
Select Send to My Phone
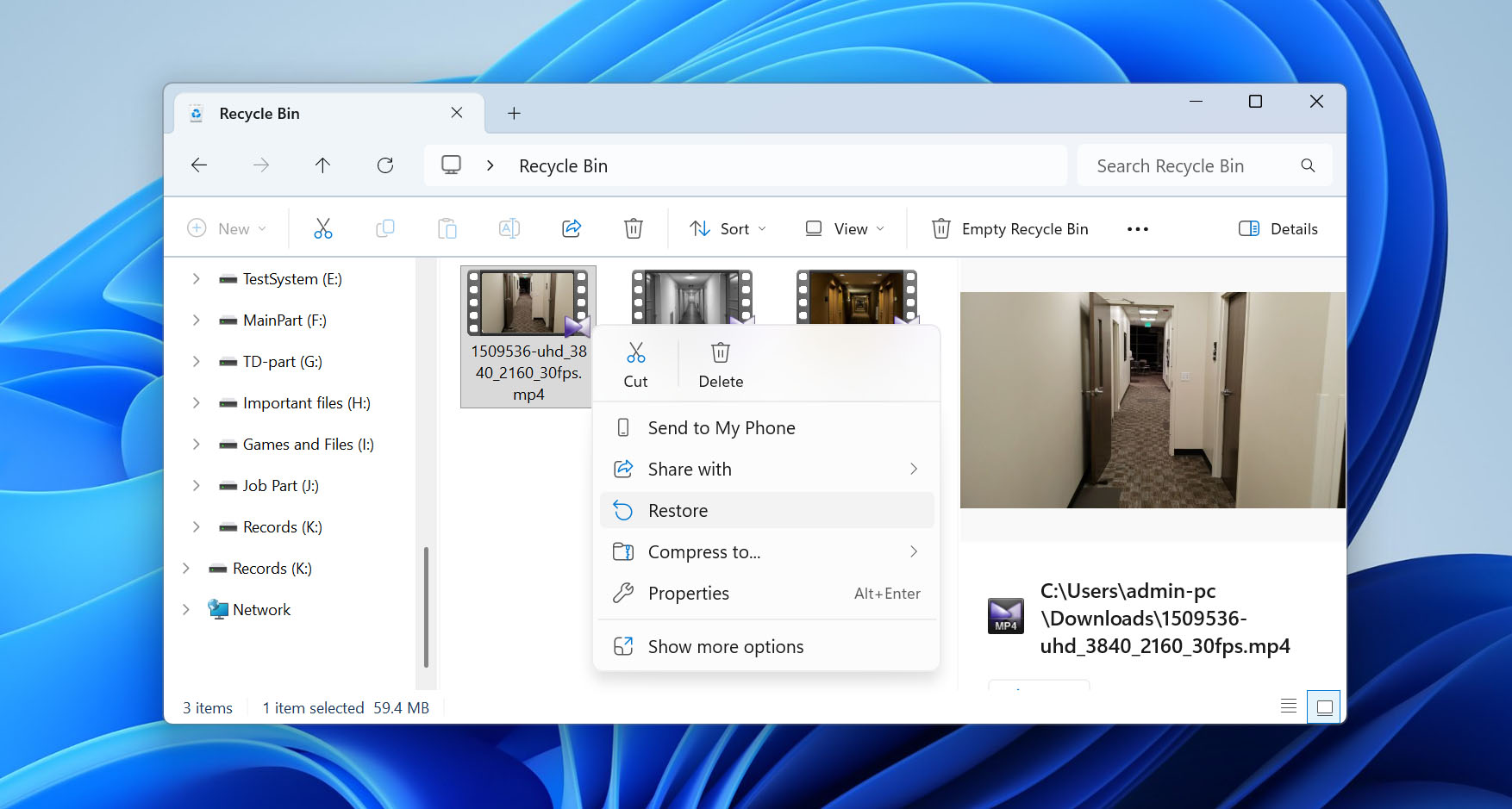766,428
